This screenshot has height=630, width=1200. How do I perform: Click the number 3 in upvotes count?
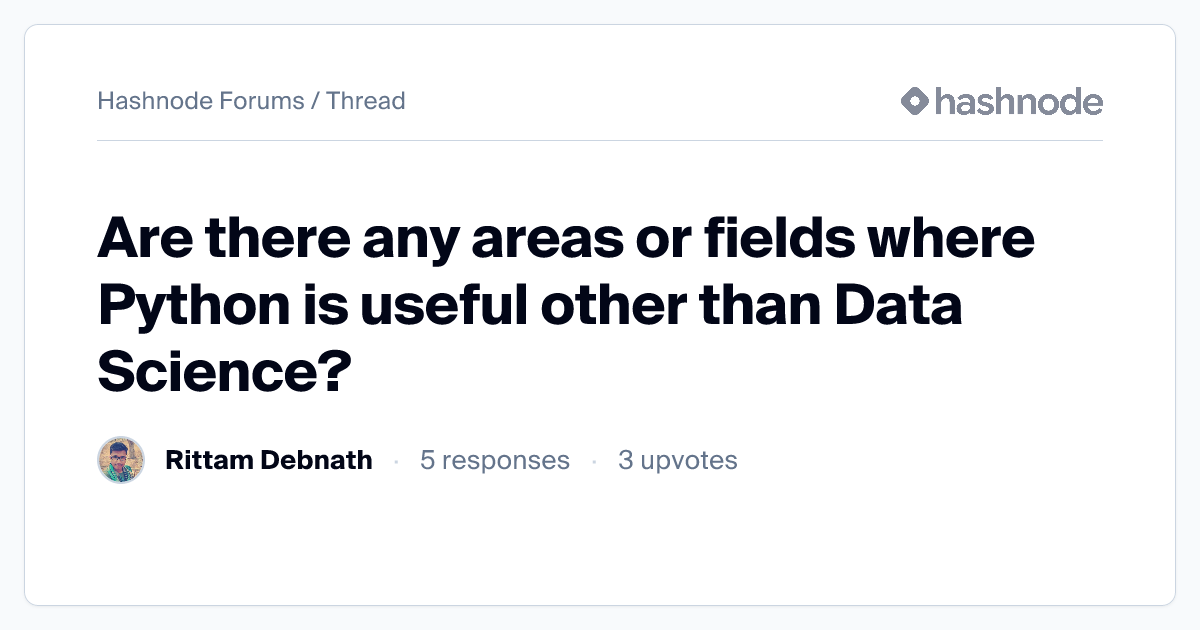tap(625, 460)
